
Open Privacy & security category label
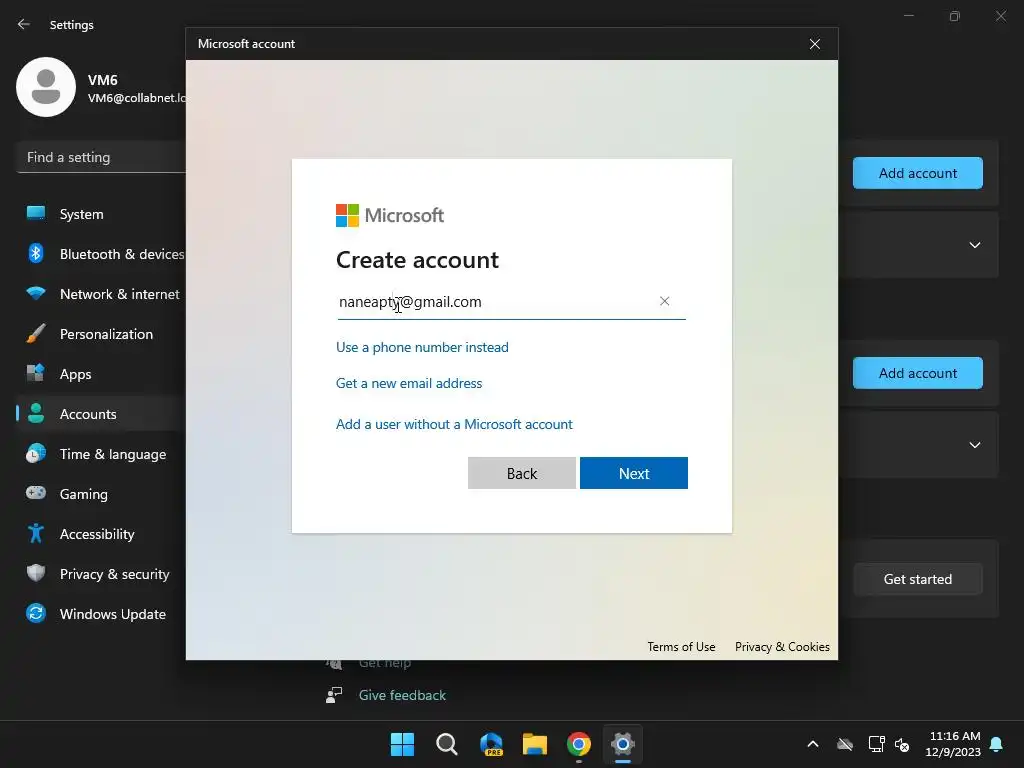point(114,574)
